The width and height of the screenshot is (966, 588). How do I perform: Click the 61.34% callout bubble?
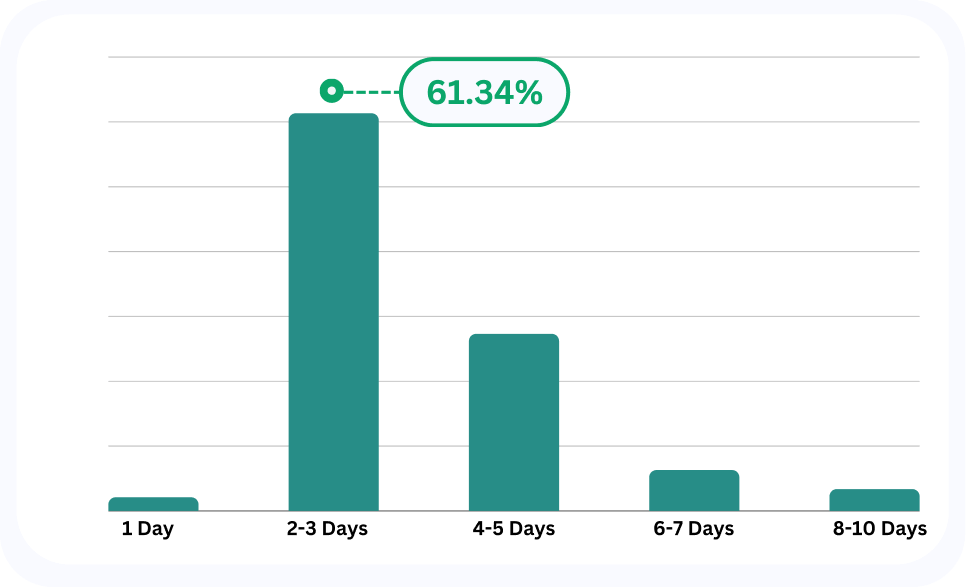pyautogui.click(x=484, y=92)
